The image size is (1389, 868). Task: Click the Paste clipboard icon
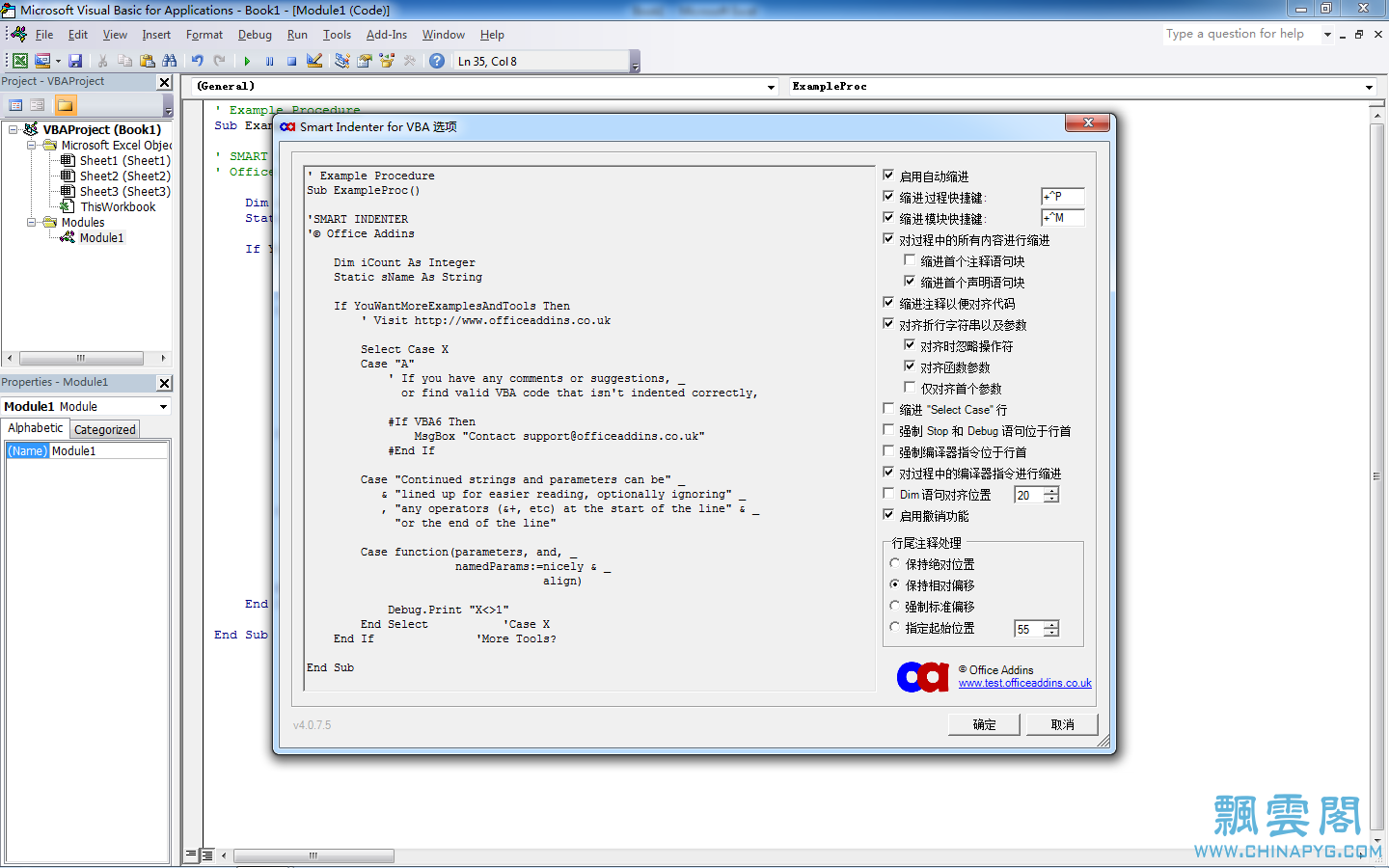point(147,61)
